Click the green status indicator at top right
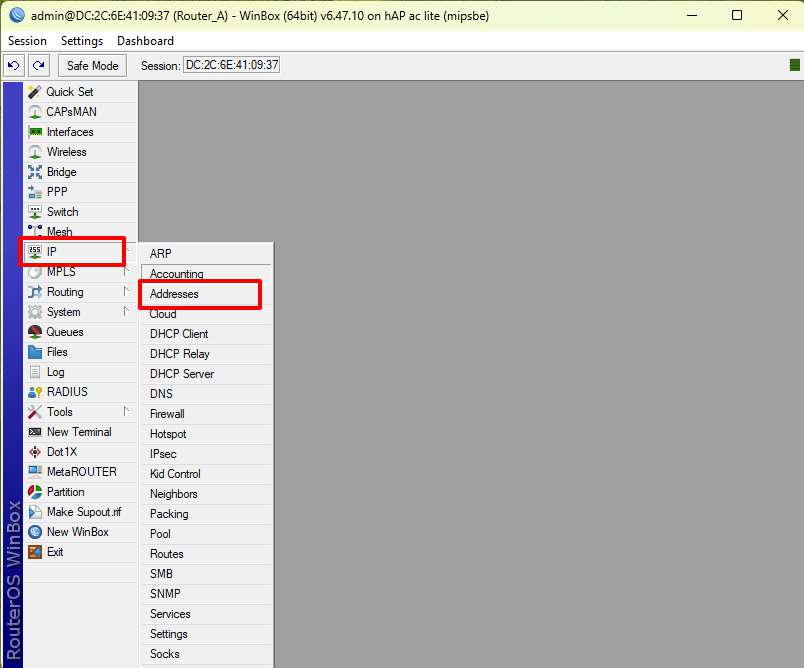The image size is (804, 668). [794, 65]
